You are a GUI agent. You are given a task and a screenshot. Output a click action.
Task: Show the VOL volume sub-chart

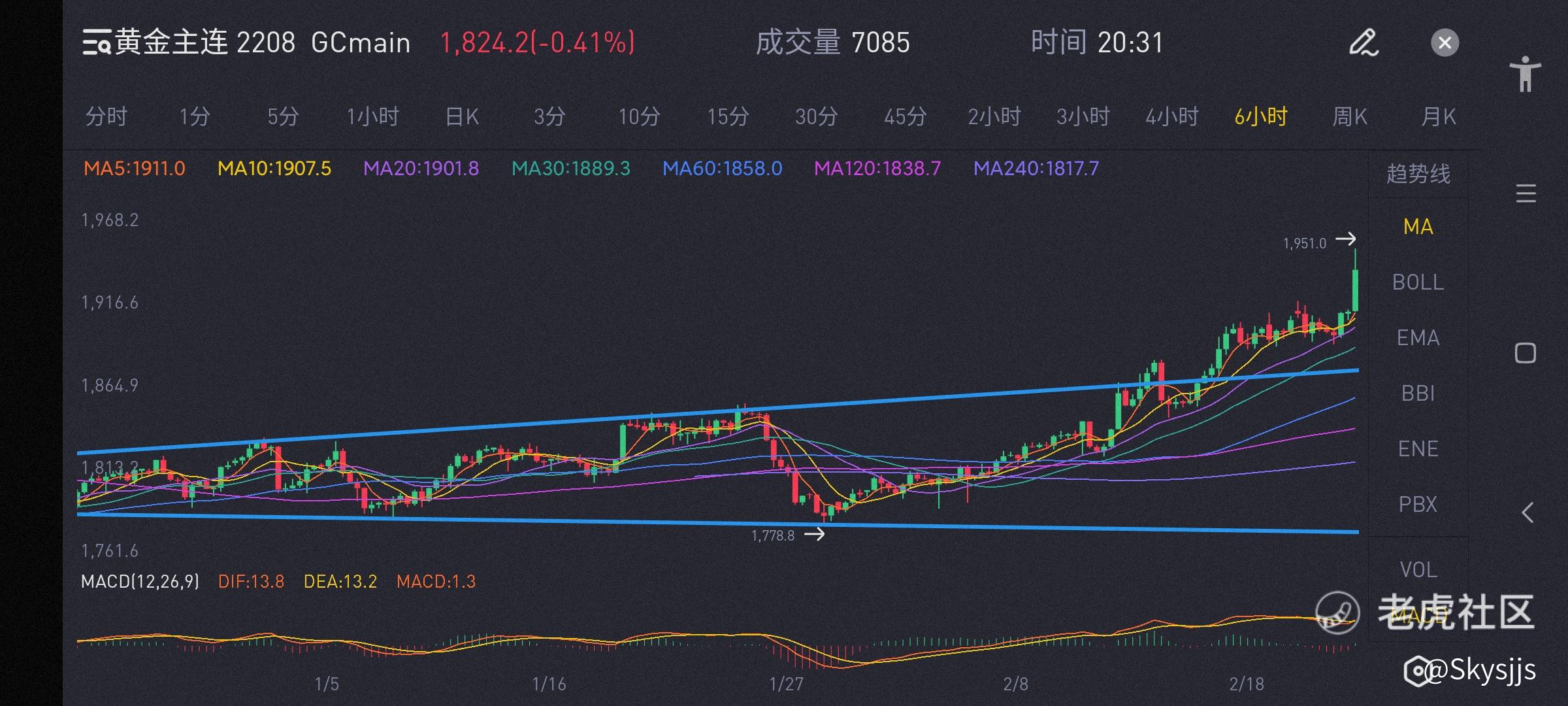pyautogui.click(x=1418, y=570)
